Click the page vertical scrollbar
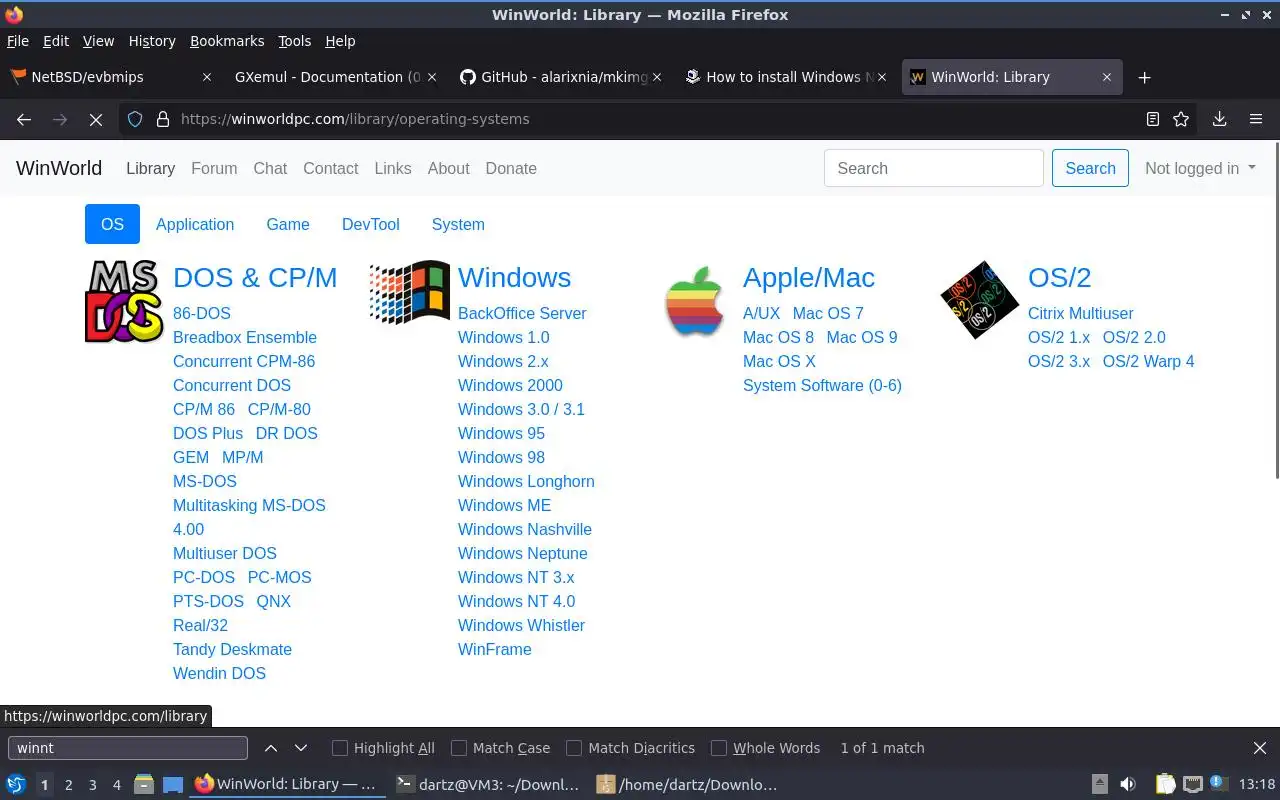The image size is (1280, 800). pos(1275,310)
